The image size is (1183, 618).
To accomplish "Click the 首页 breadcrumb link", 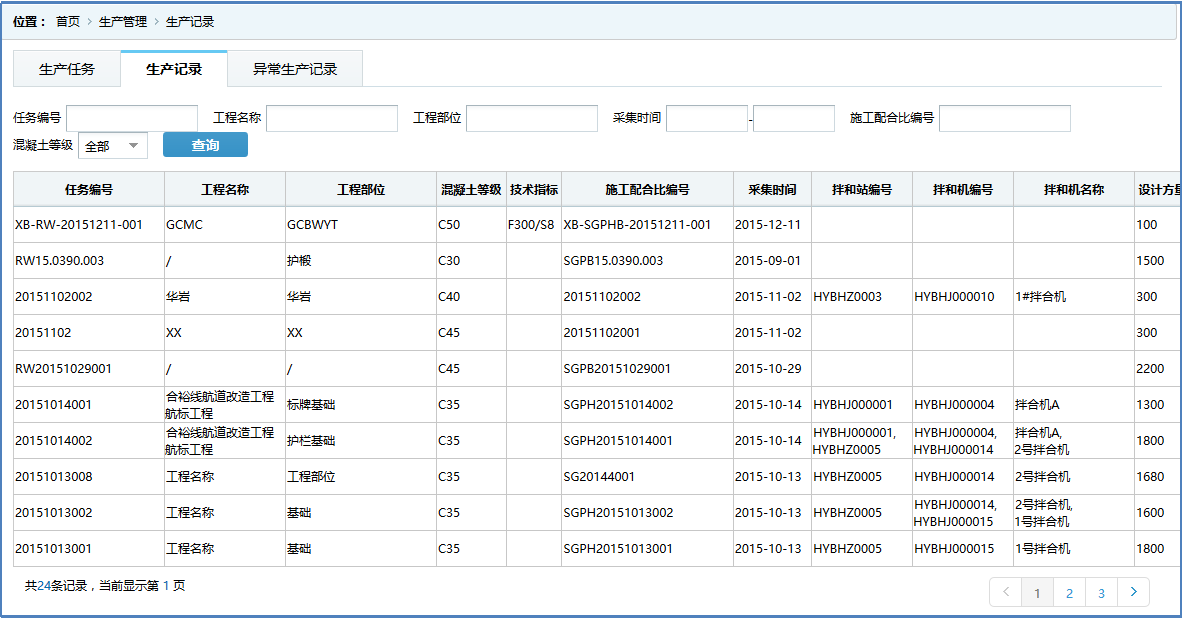I will point(68,21).
